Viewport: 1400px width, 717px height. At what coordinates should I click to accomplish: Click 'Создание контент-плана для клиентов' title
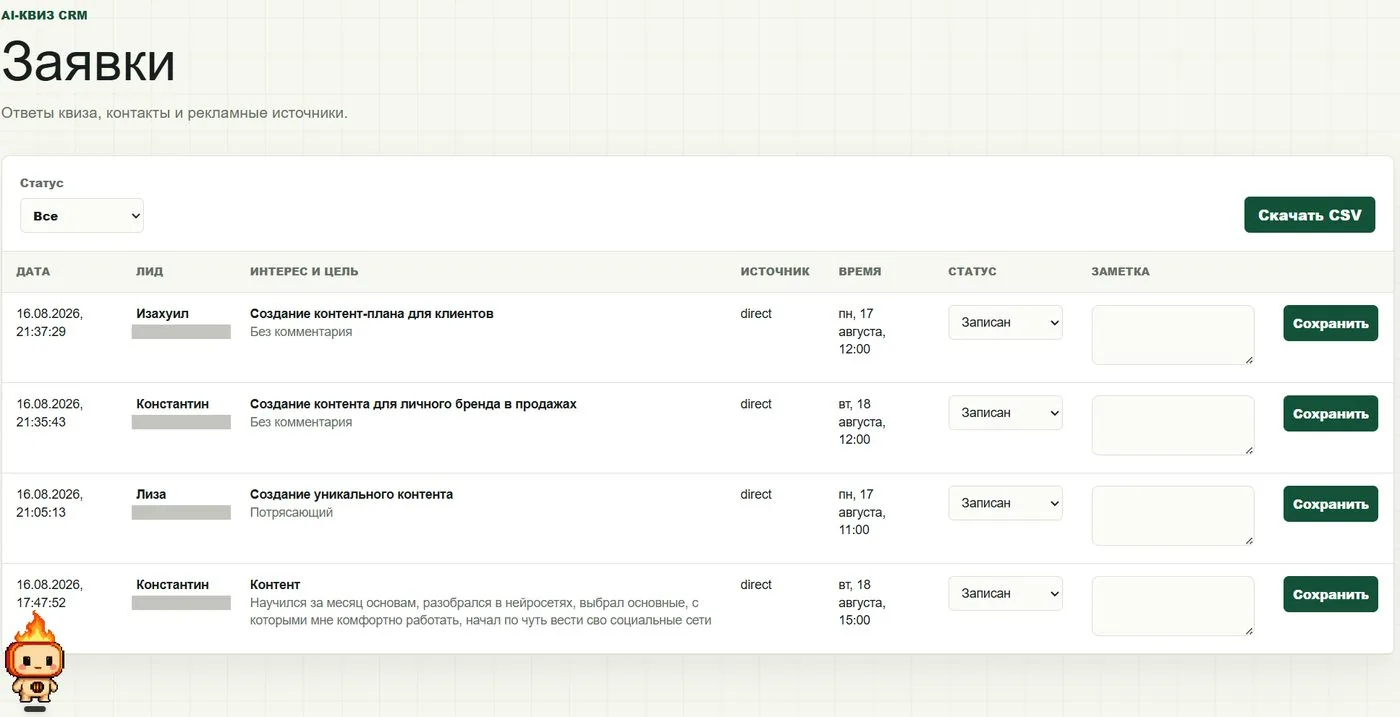372,314
